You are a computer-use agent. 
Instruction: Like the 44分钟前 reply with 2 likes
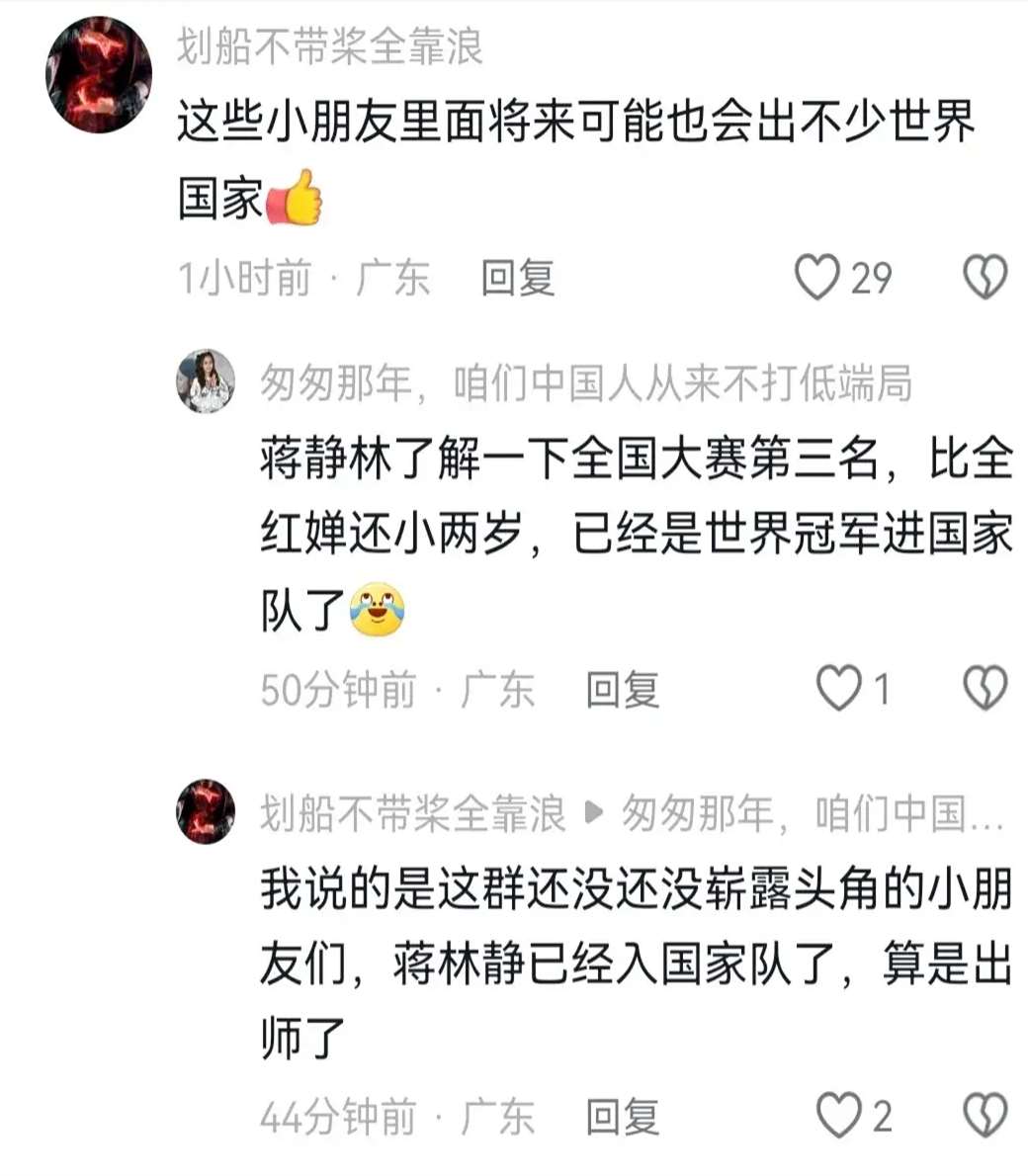(838, 1116)
